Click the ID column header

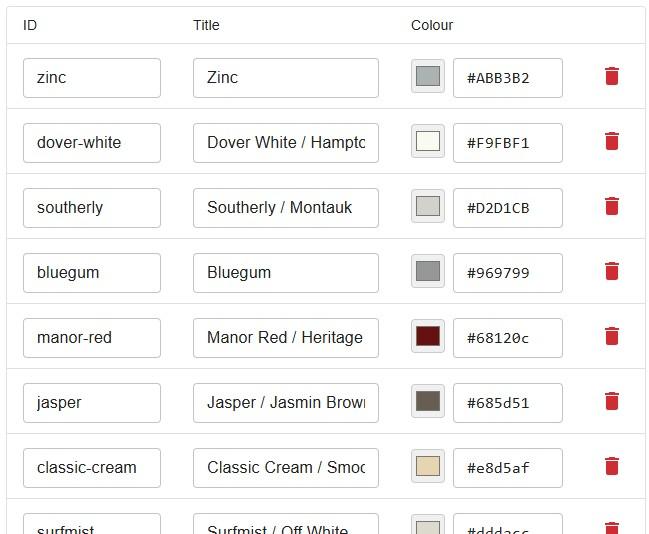tap(30, 25)
